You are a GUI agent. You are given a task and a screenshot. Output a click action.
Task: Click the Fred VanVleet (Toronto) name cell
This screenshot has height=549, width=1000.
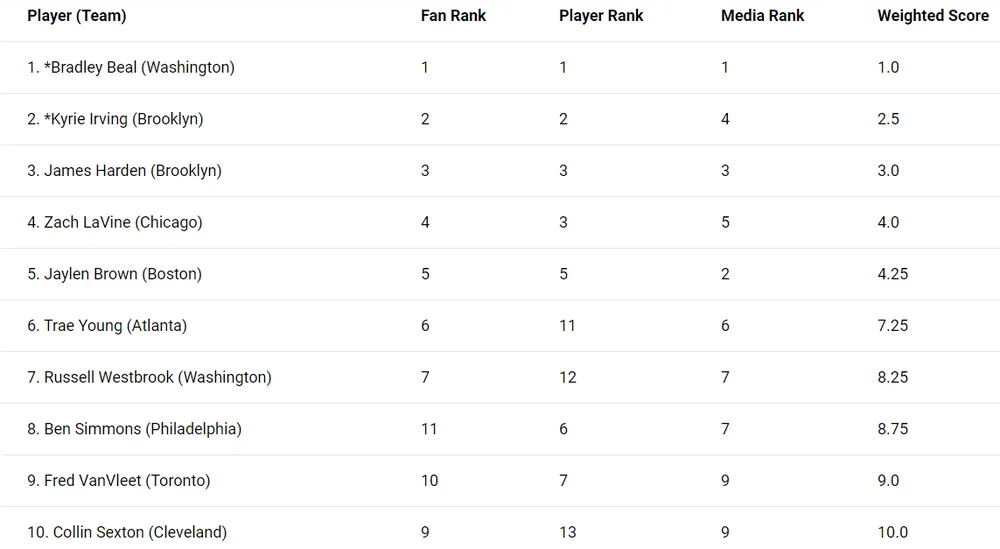[119, 481]
